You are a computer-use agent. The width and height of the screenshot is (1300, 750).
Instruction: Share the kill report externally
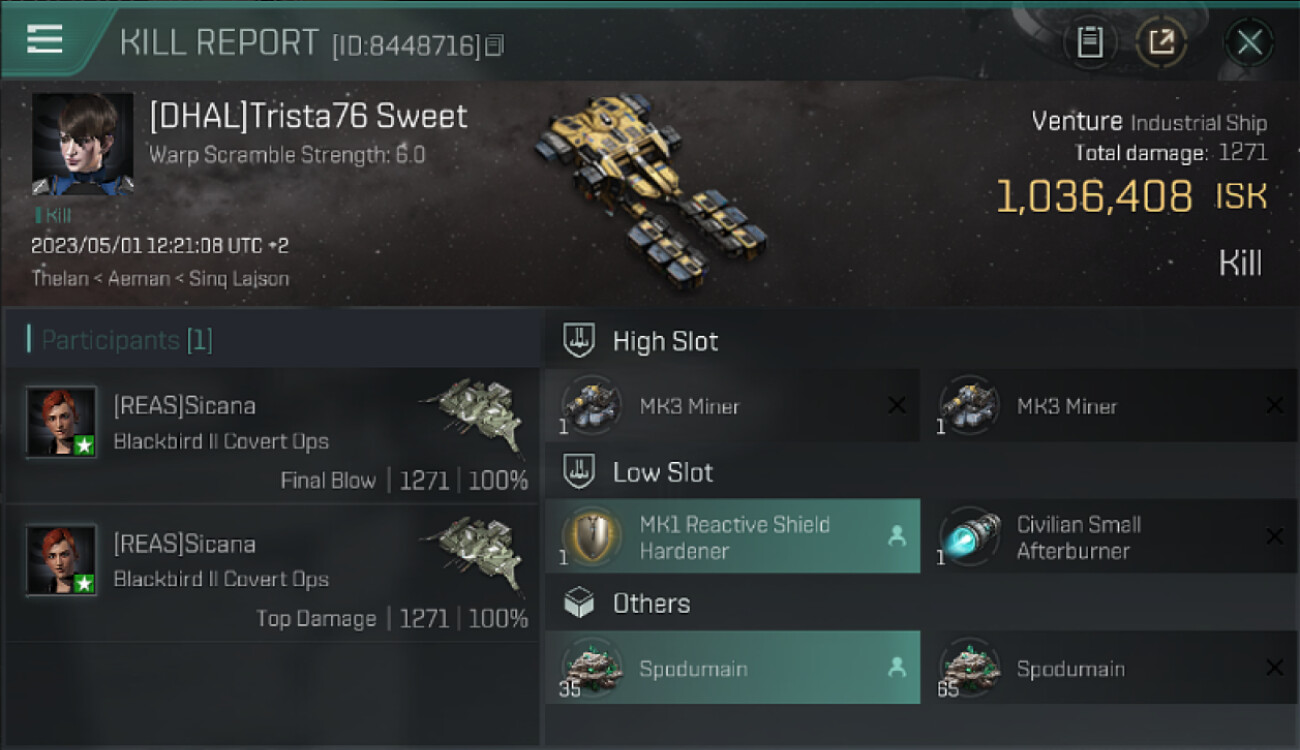click(1161, 42)
